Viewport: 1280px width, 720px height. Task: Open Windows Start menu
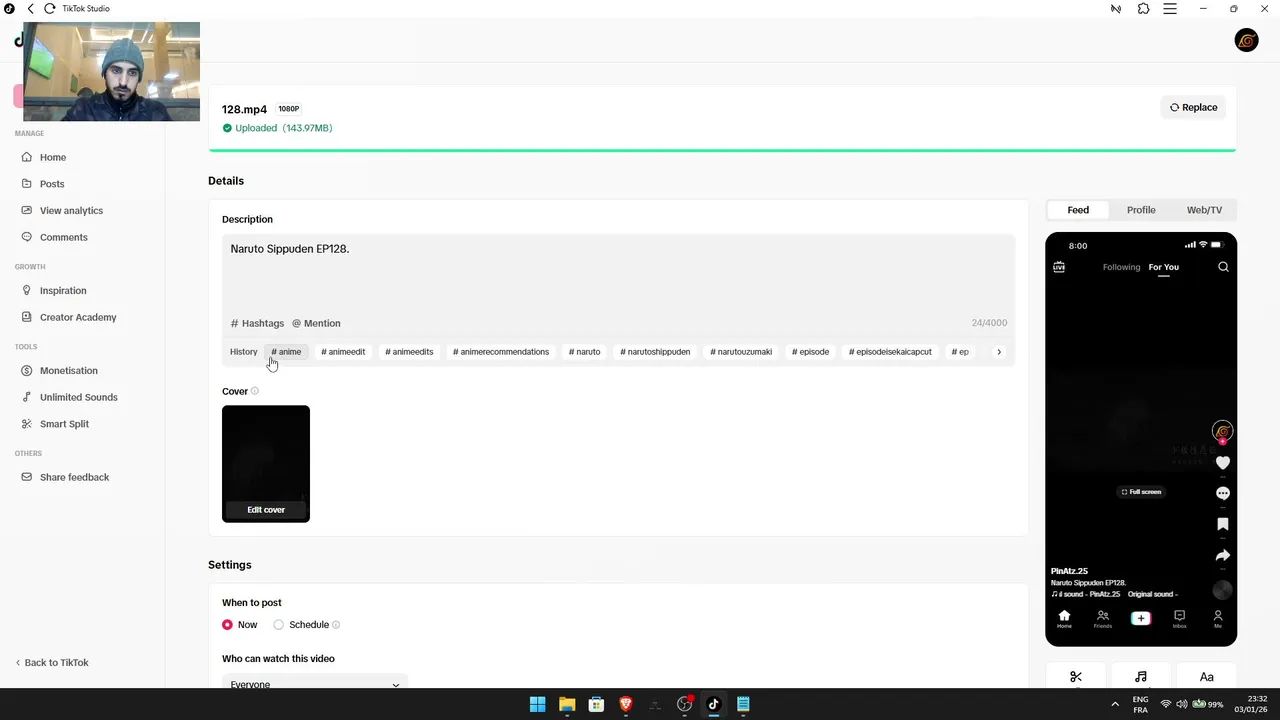pyautogui.click(x=537, y=704)
